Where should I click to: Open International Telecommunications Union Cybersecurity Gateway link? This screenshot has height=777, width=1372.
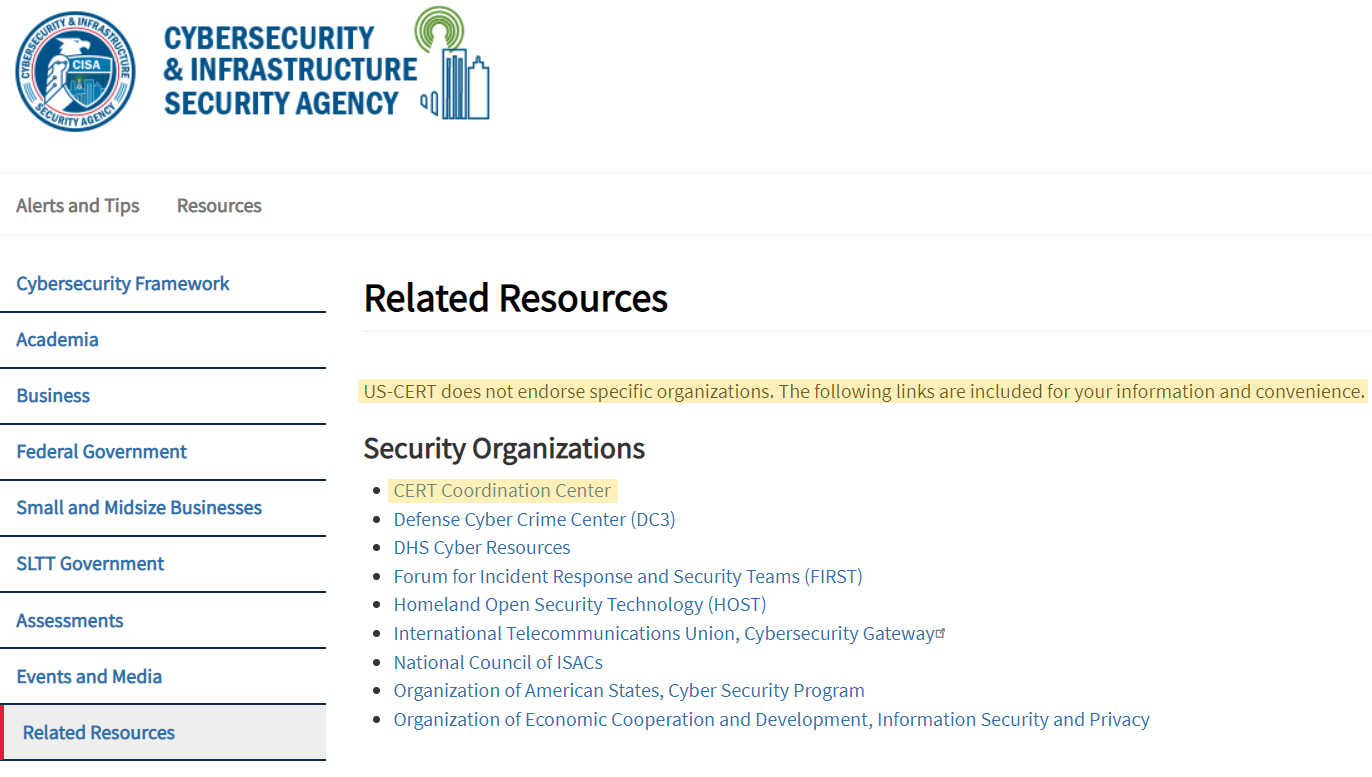pos(664,634)
